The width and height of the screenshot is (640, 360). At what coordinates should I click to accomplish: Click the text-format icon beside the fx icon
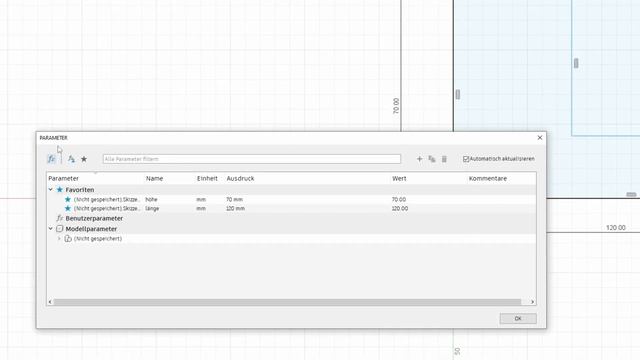(x=71, y=159)
